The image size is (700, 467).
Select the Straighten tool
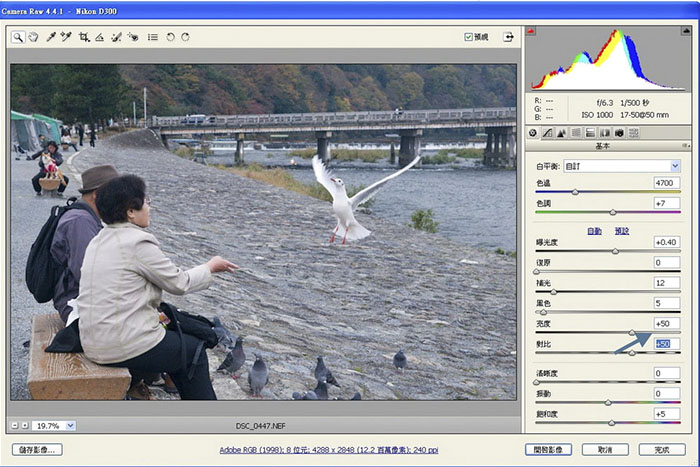100,37
